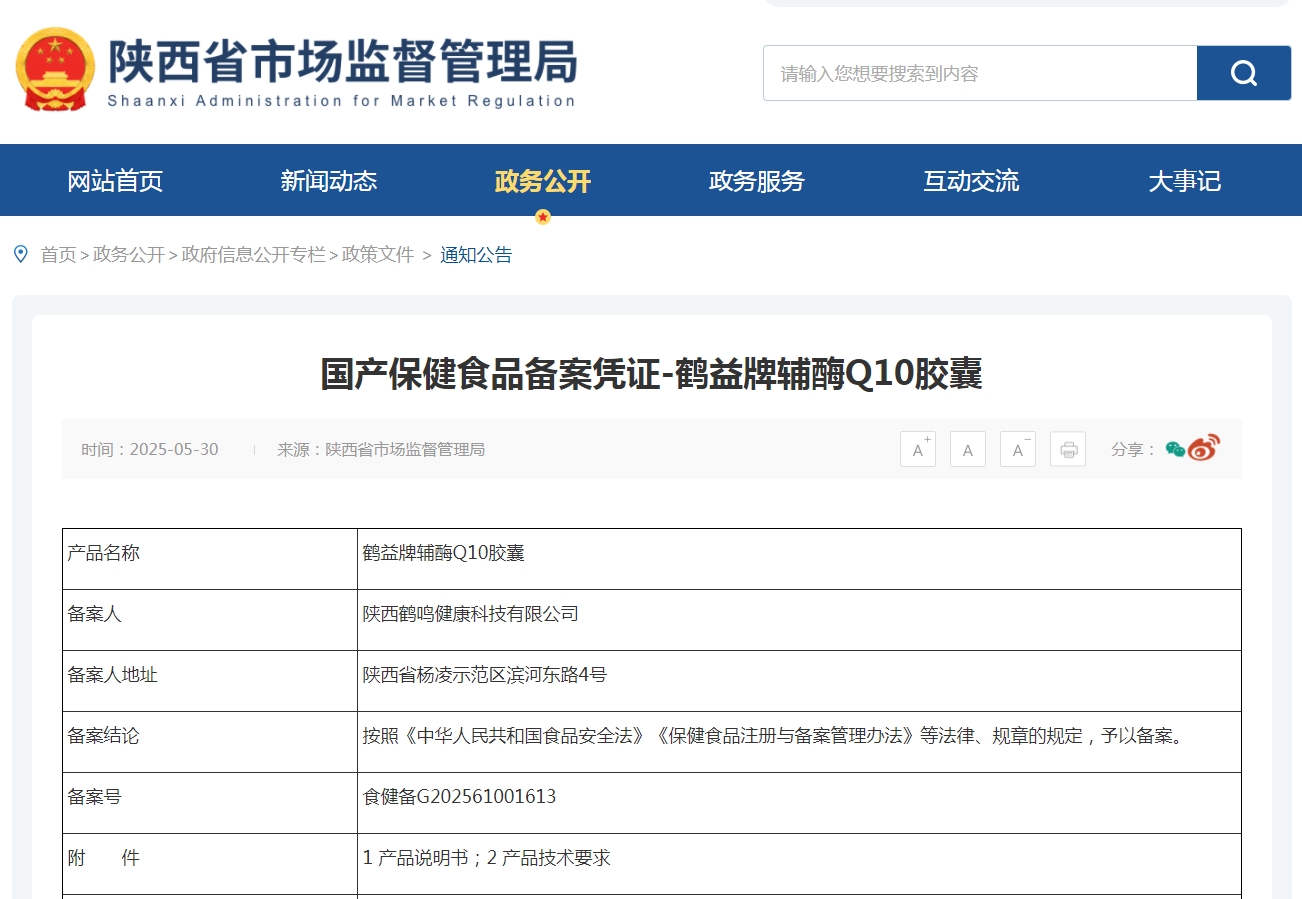The height and width of the screenshot is (899, 1302).
Task: Click the printer icon to print the page
Action: [1067, 449]
